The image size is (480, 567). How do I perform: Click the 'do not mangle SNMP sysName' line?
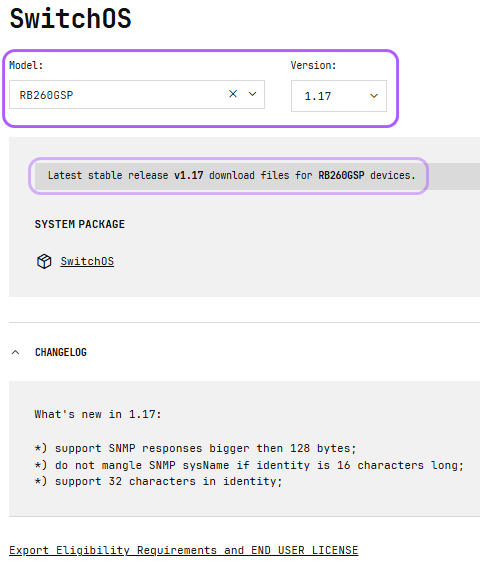click(249, 465)
